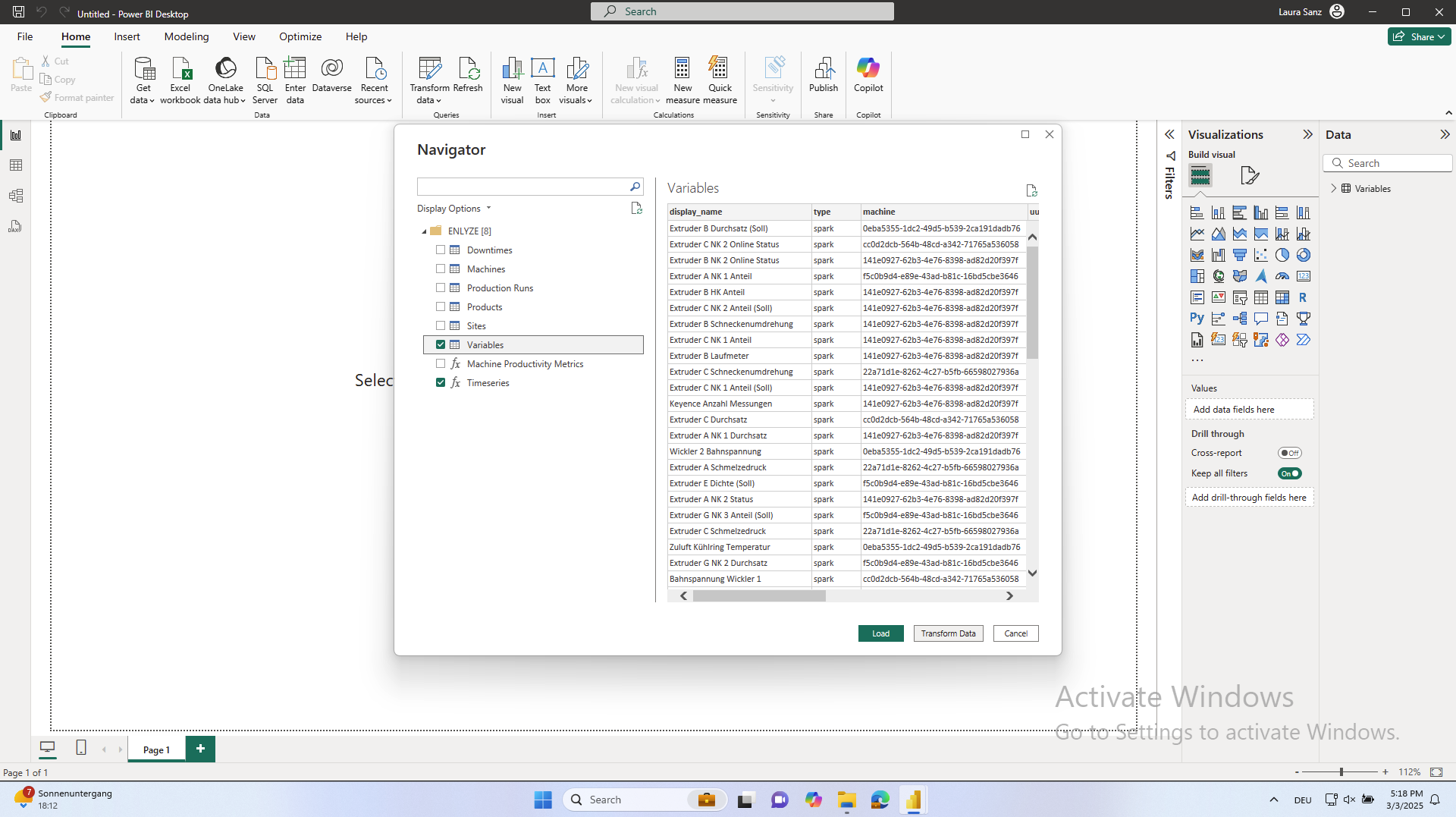Toggle Cross-report drill through switch

[1289, 453]
